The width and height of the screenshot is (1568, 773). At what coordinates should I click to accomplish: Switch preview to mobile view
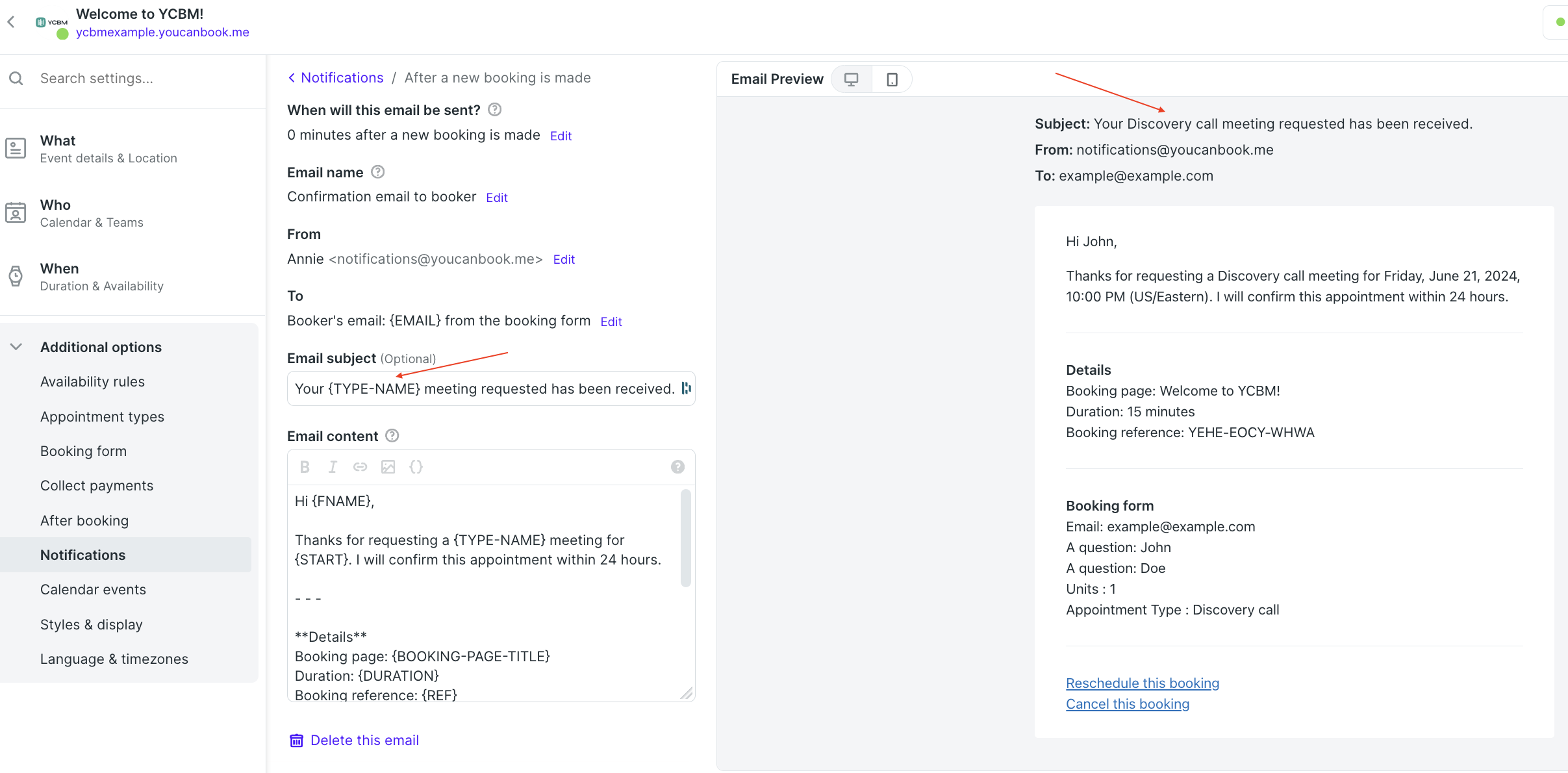892,79
